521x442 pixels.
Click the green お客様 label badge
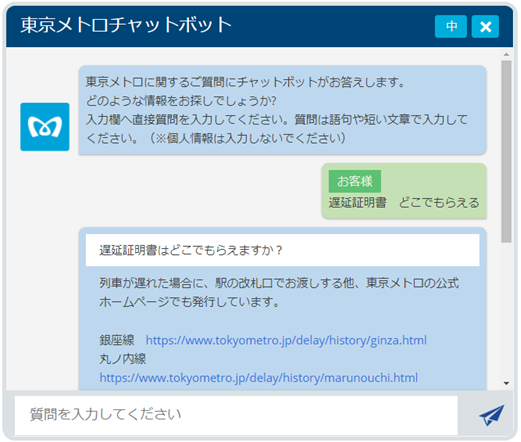pyautogui.click(x=355, y=181)
